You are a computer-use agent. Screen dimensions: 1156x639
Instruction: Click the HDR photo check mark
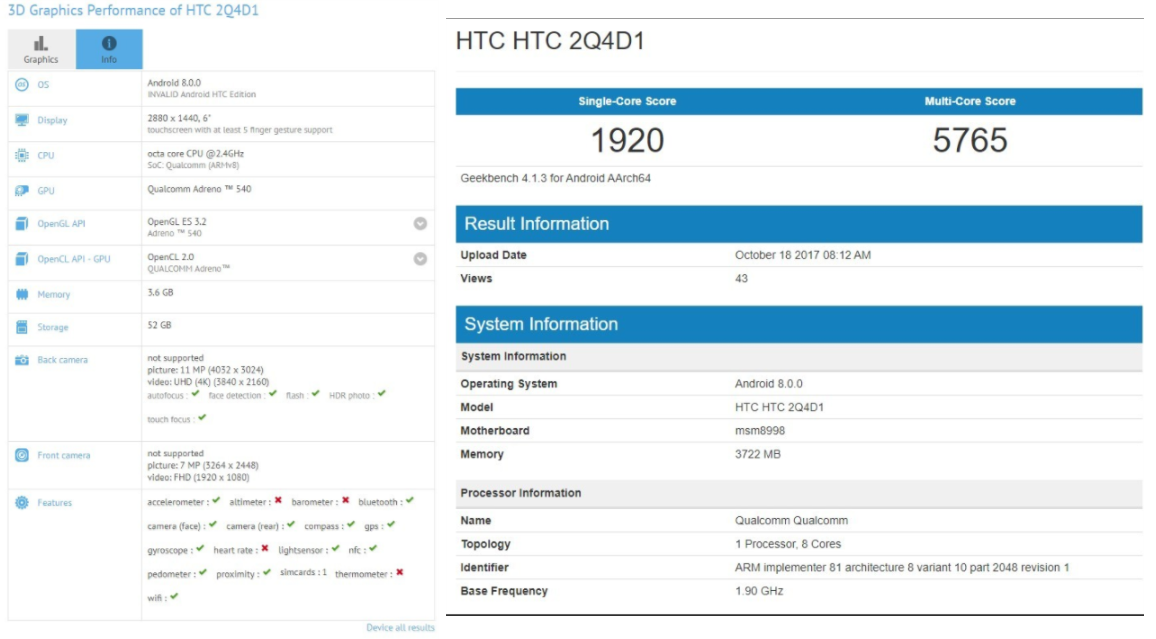[x=382, y=394]
